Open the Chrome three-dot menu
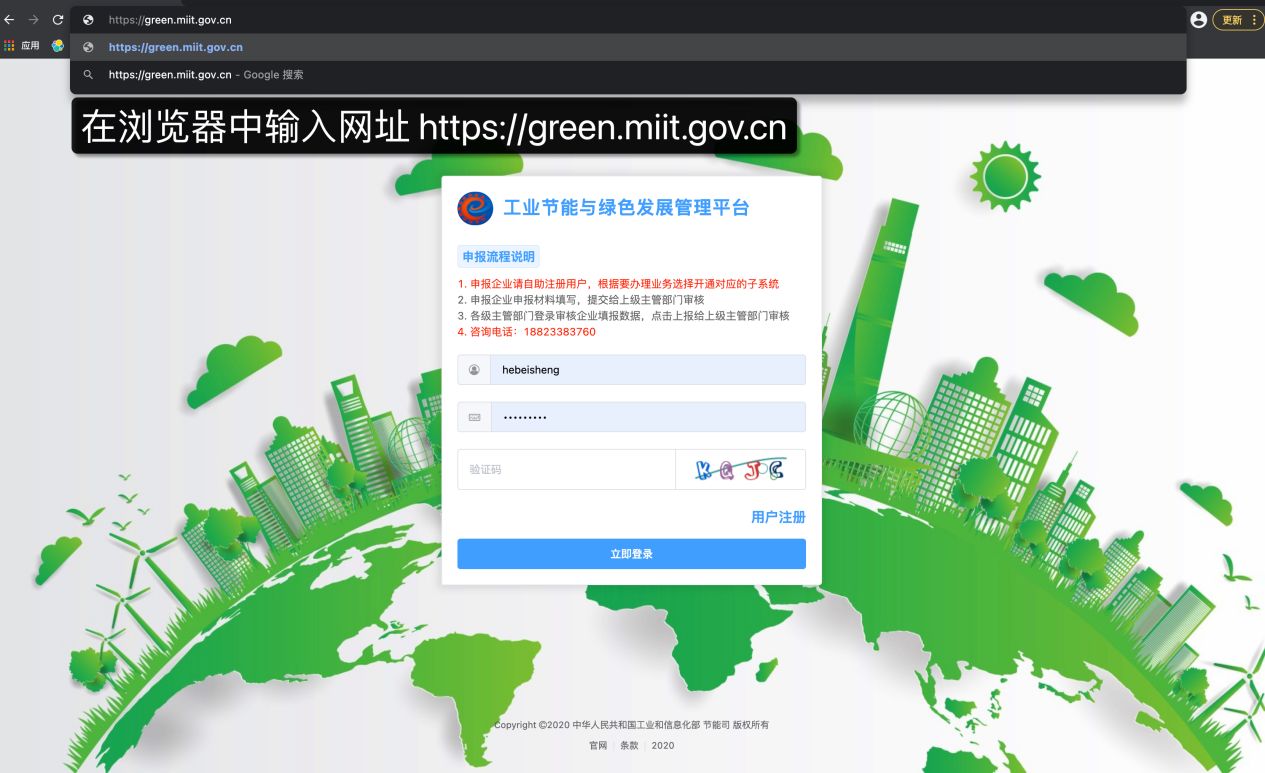Viewport: 1265px width, 773px height. [x=1254, y=20]
